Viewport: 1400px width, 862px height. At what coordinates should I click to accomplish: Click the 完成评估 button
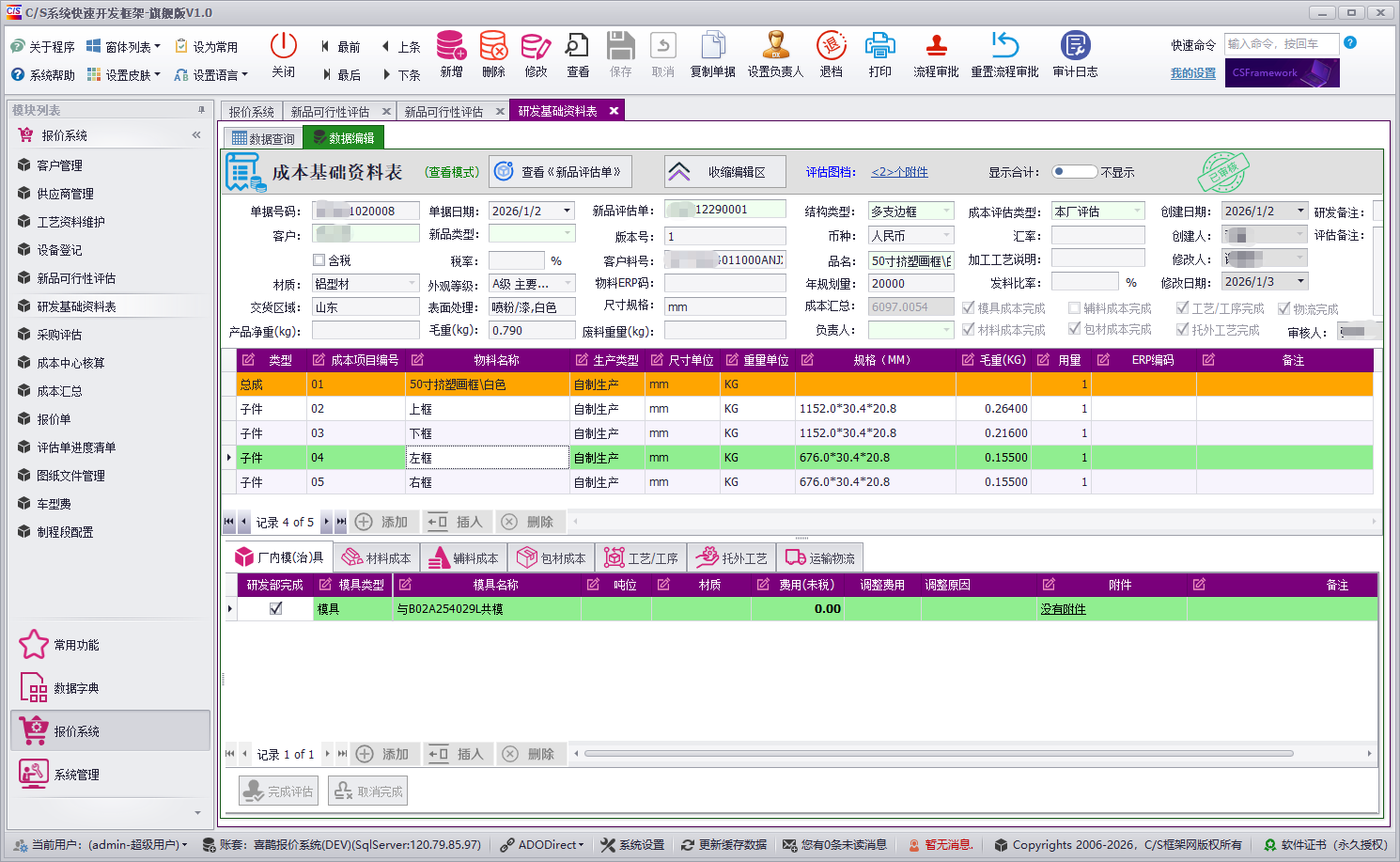279,791
